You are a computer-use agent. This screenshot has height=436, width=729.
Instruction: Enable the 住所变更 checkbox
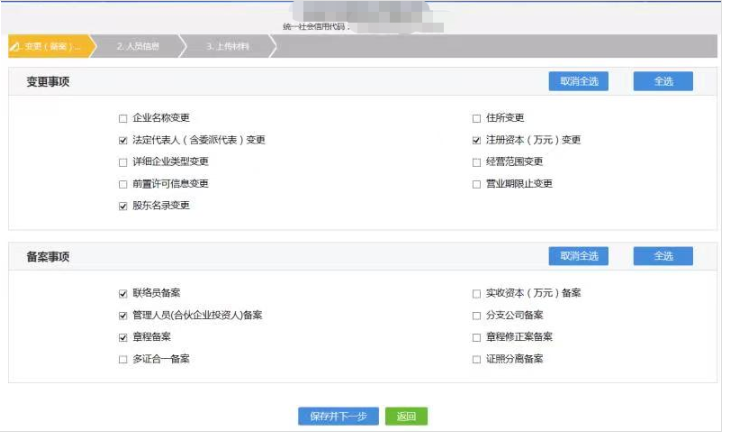(x=477, y=118)
